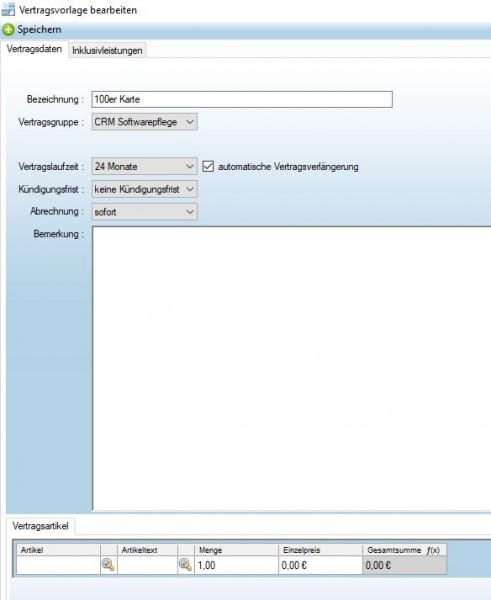Expand the Abrechnung sofort dropdown
This screenshot has width=491, height=600.
coord(144,212)
